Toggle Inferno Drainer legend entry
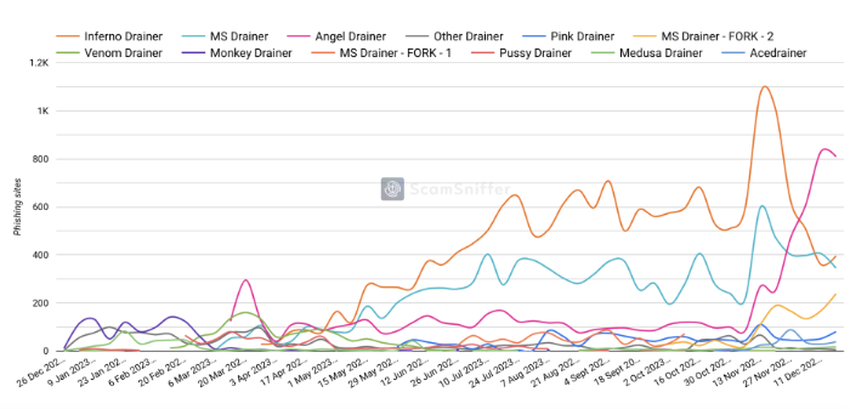The height and width of the screenshot is (409, 850). click(109, 37)
